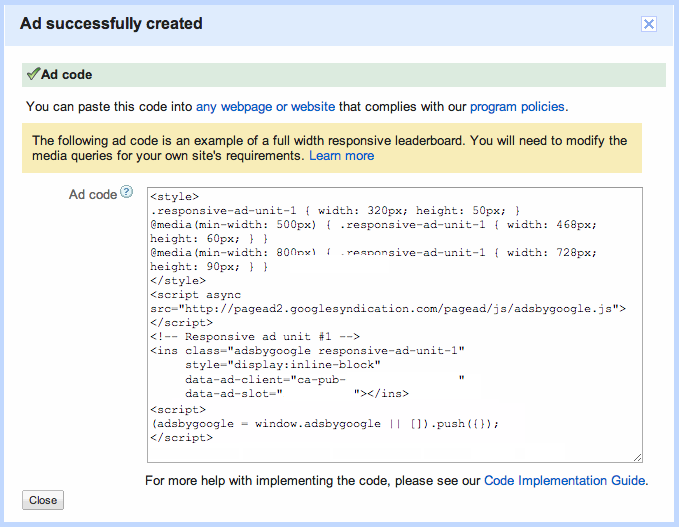Open the "program policies" link
679x527 pixels.
click(517, 106)
